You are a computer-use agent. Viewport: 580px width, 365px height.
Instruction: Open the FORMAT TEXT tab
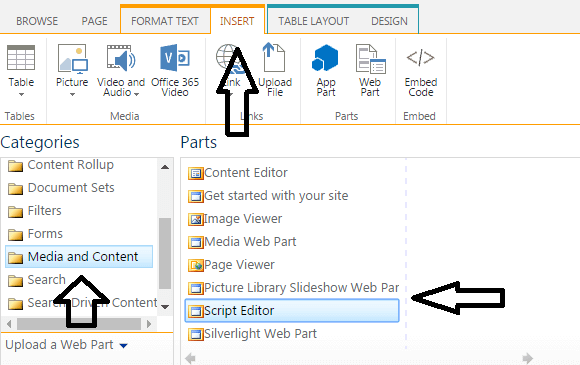tap(165, 21)
